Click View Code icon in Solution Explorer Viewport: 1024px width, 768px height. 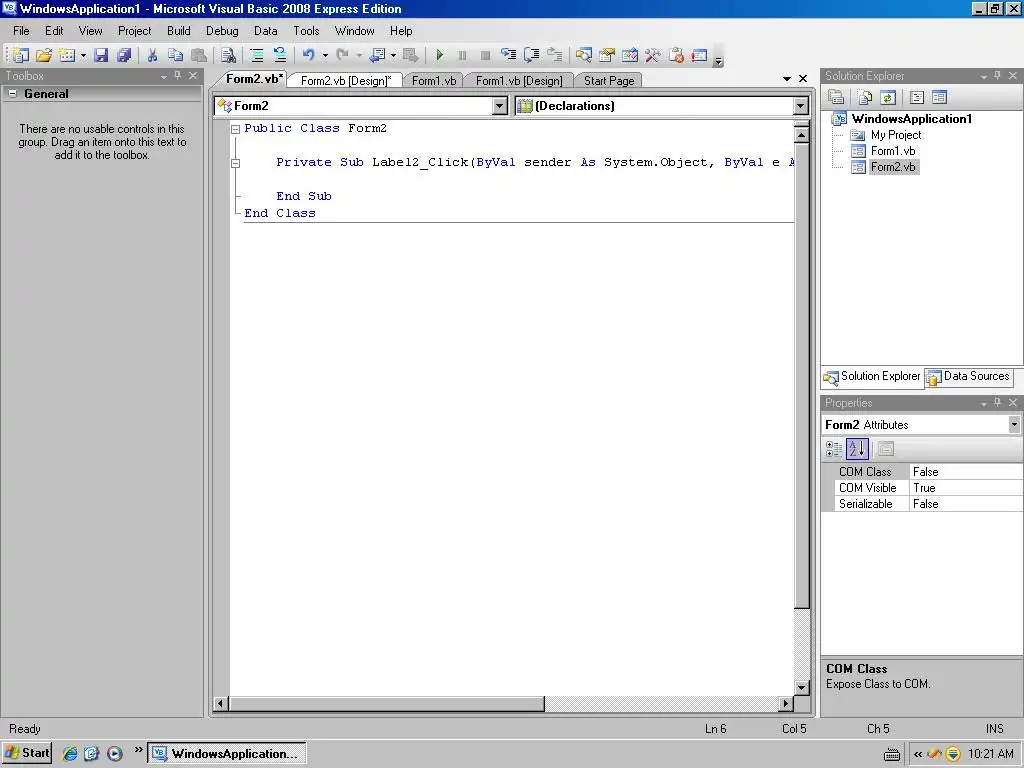coord(917,97)
